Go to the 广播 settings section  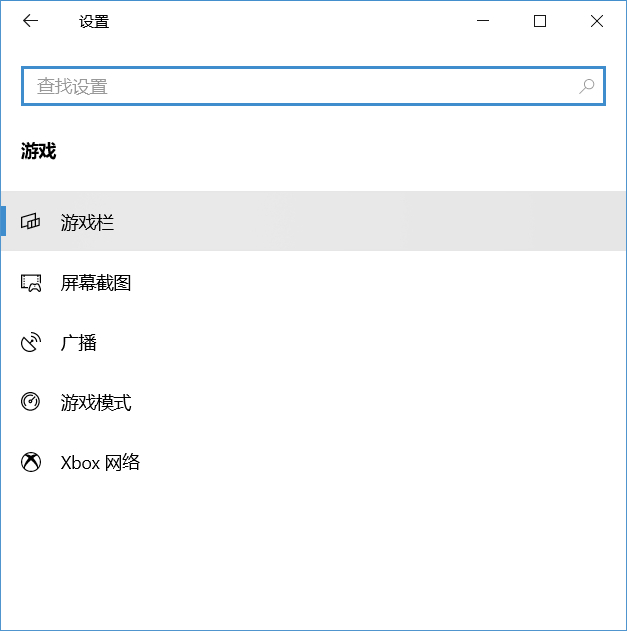(79, 343)
